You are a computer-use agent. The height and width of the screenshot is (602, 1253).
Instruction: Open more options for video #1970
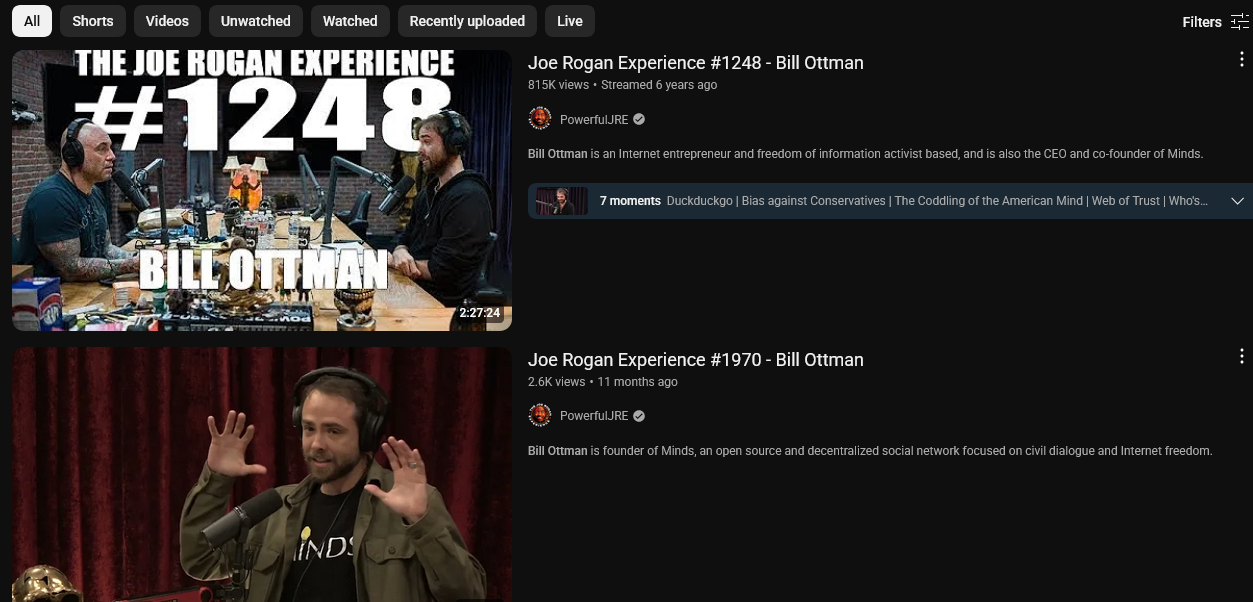1241,356
